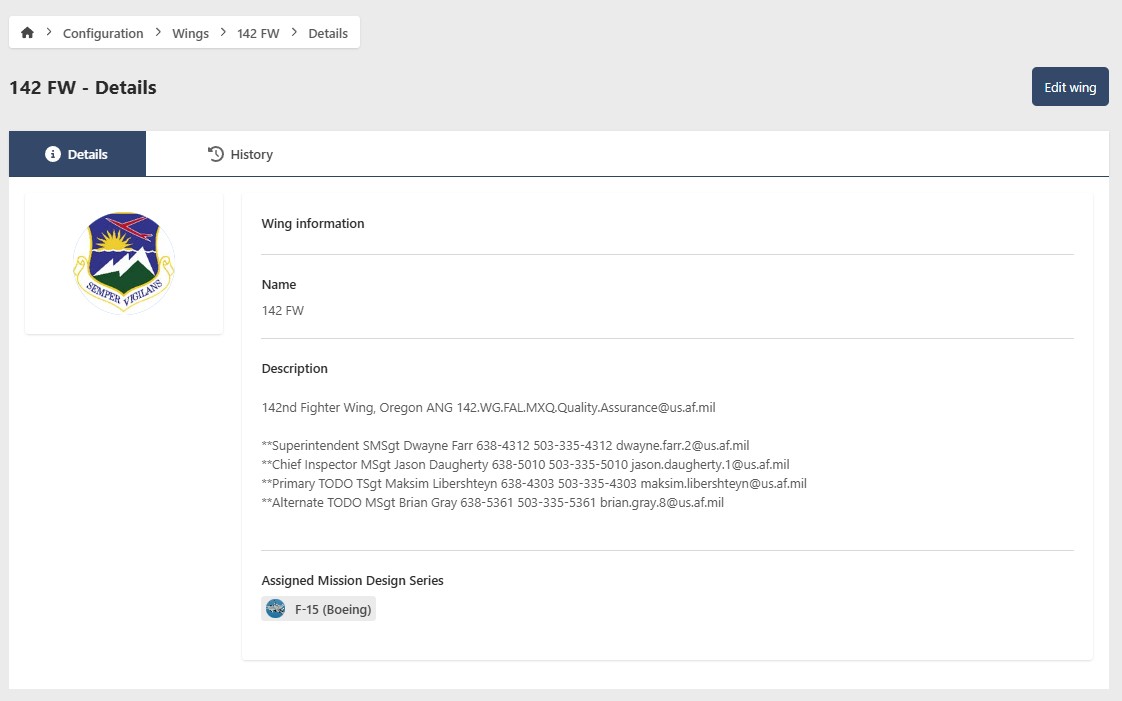Open the F-15 (Boeing) chip label
Viewport: 1122px width, 701px height.
coord(332,609)
